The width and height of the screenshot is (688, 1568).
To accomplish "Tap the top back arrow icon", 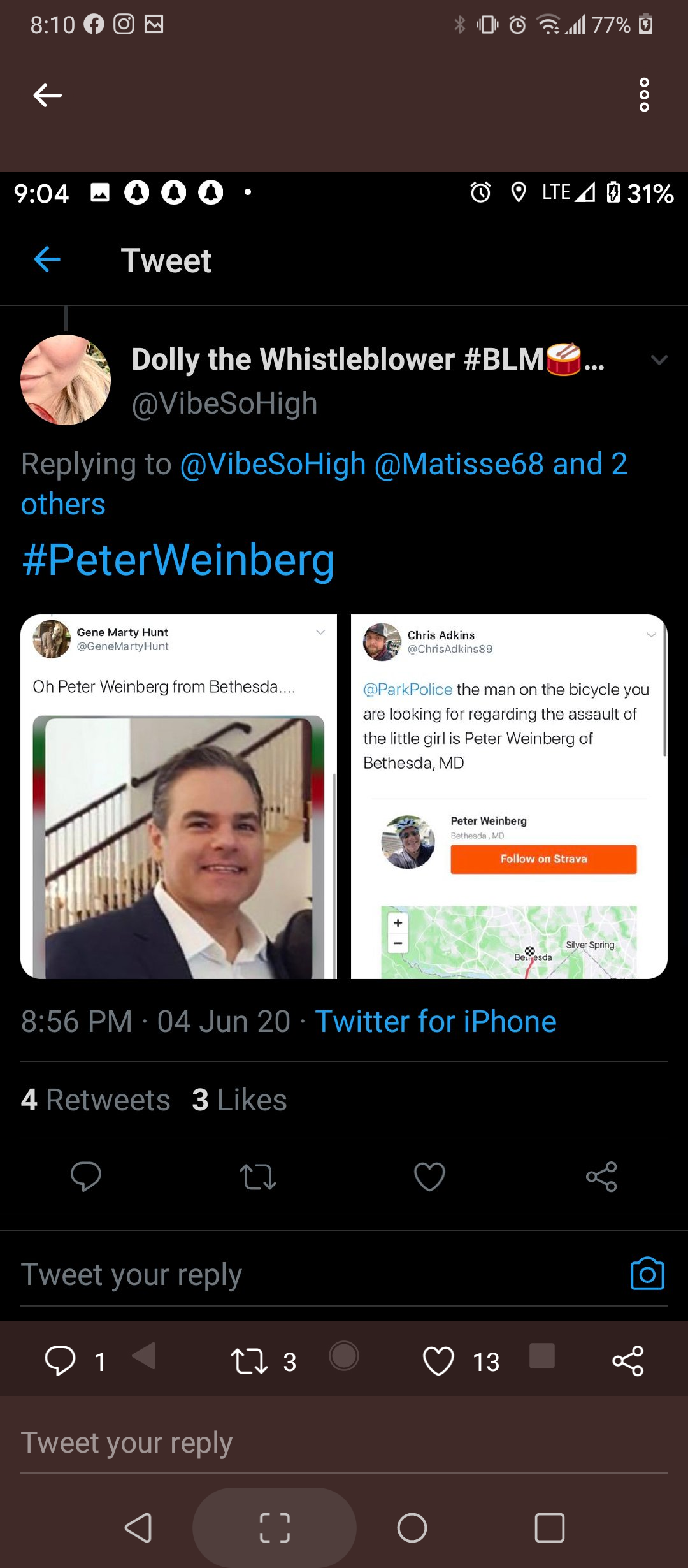I will [x=47, y=96].
